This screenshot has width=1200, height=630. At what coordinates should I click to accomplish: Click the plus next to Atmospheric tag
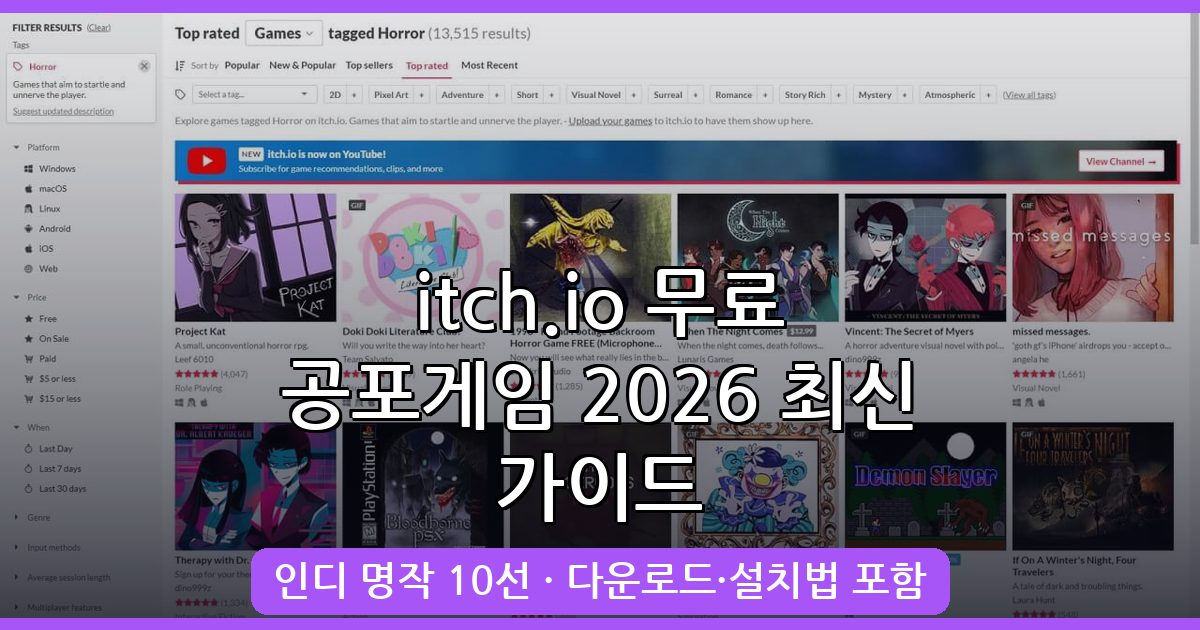pyautogui.click(x=988, y=95)
